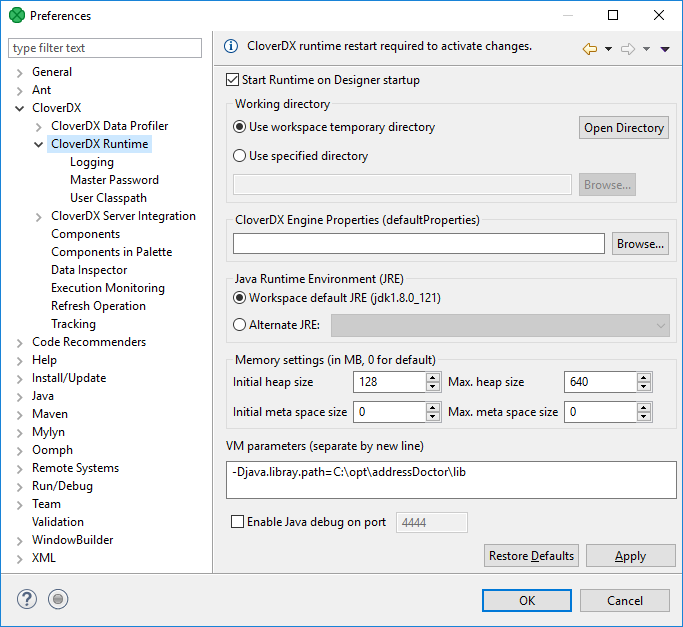Select Execution Monitoring in the tree
The height and width of the screenshot is (627, 683).
click(x=108, y=288)
